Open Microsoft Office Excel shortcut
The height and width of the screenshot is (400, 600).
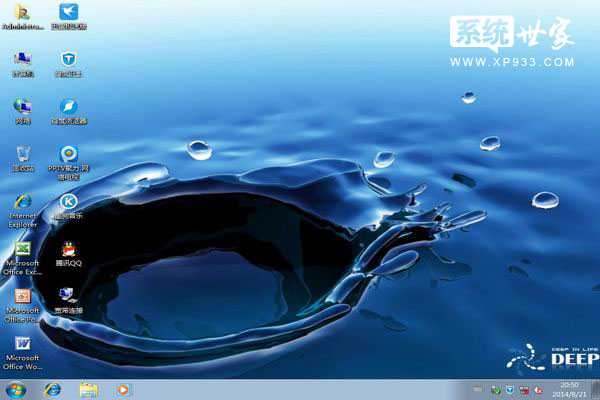click(x=22, y=249)
